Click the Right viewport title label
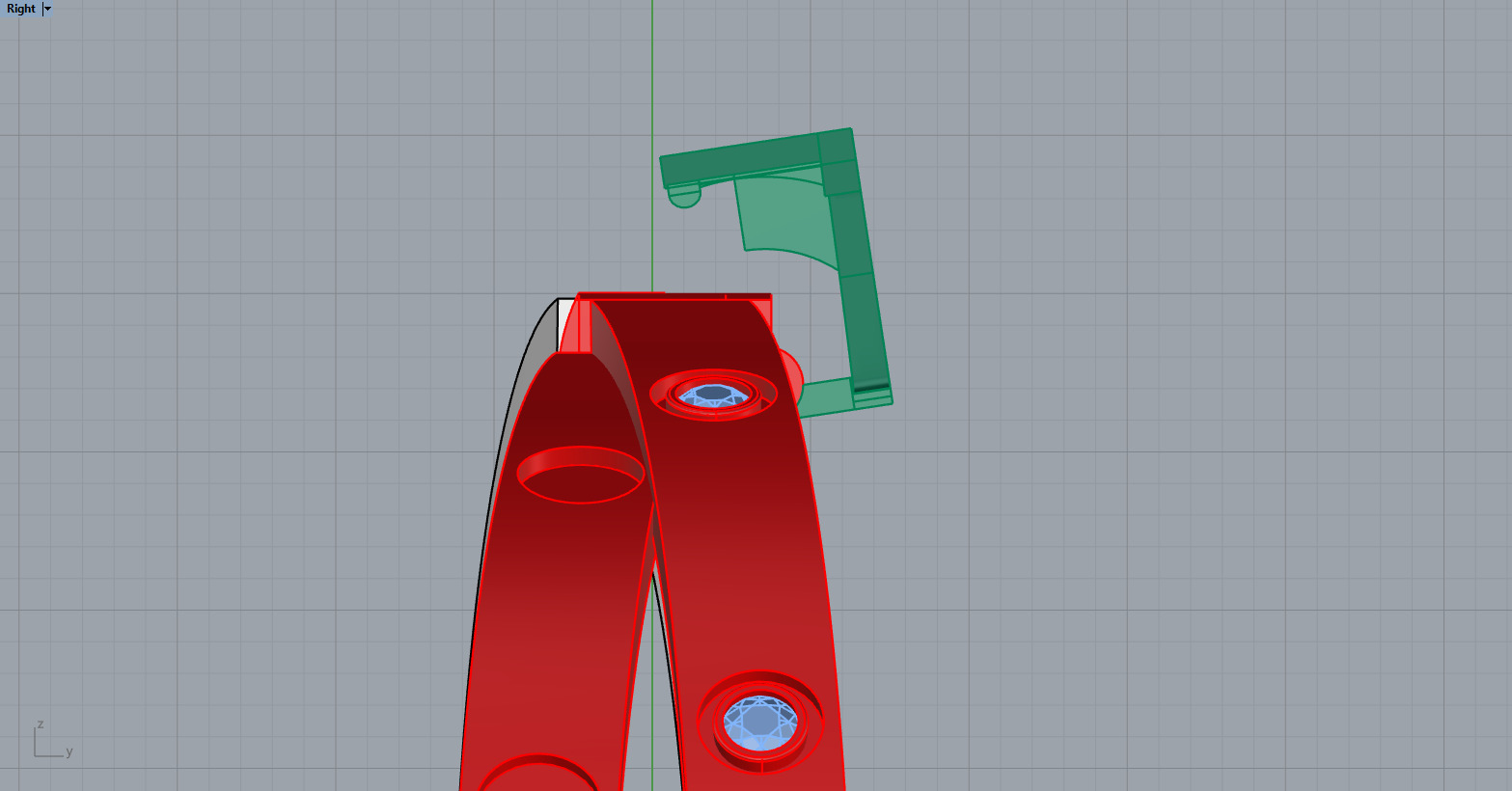This screenshot has width=1512, height=791. click(x=20, y=9)
